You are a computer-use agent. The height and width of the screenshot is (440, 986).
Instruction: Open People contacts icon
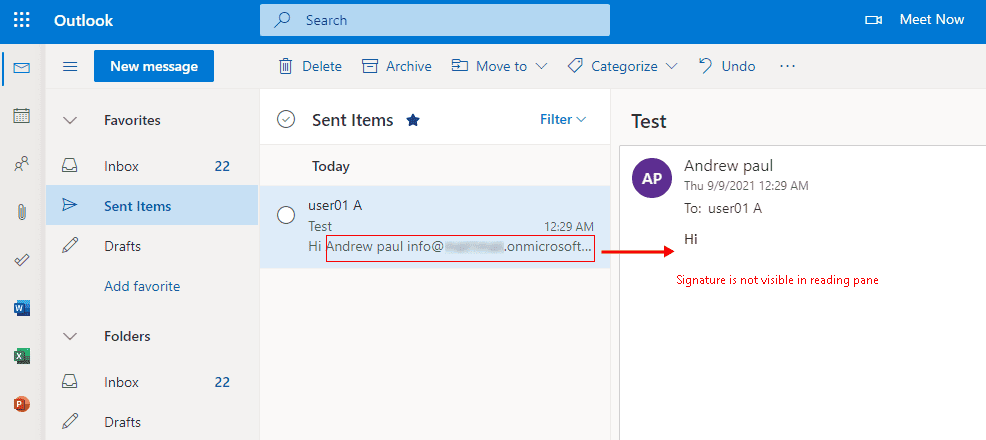tap(21, 165)
